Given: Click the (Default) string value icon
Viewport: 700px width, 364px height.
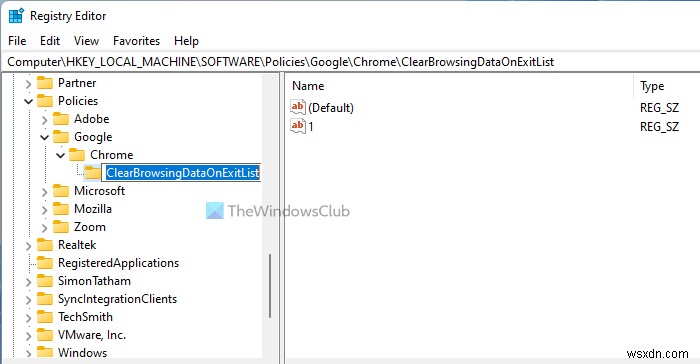Looking at the screenshot, I should 298,107.
